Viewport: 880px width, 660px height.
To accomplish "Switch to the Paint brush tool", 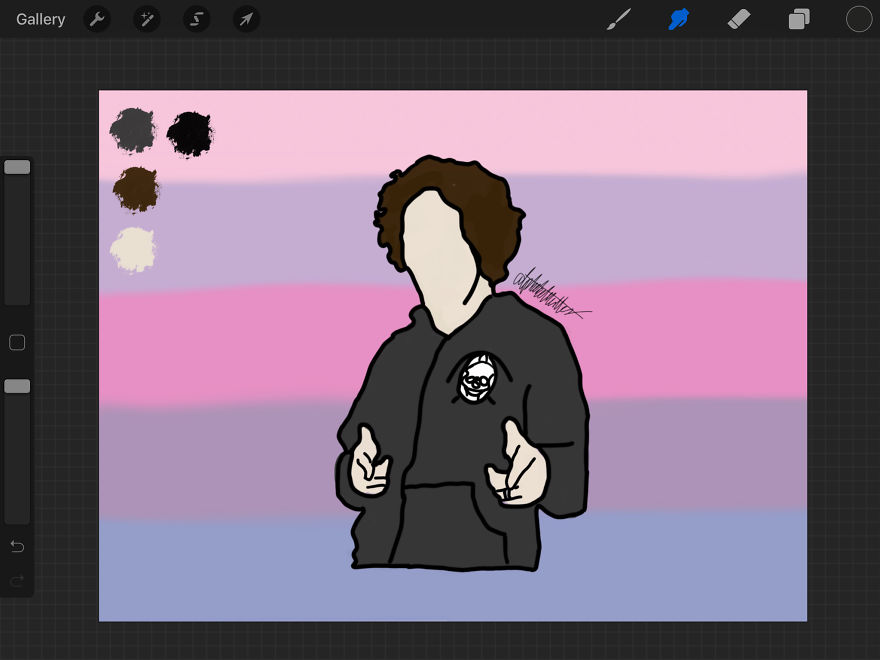I will coord(618,18).
